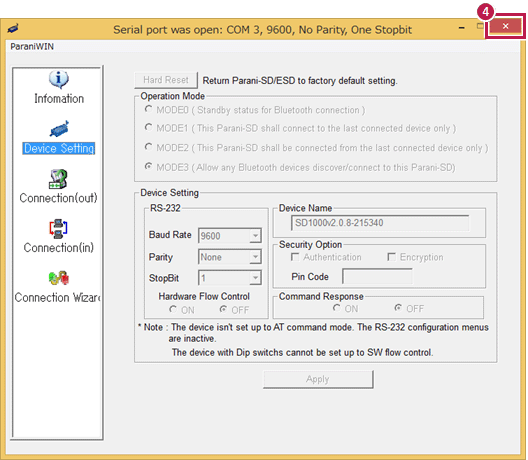Click the Connection Wizard label text

point(58,298)
